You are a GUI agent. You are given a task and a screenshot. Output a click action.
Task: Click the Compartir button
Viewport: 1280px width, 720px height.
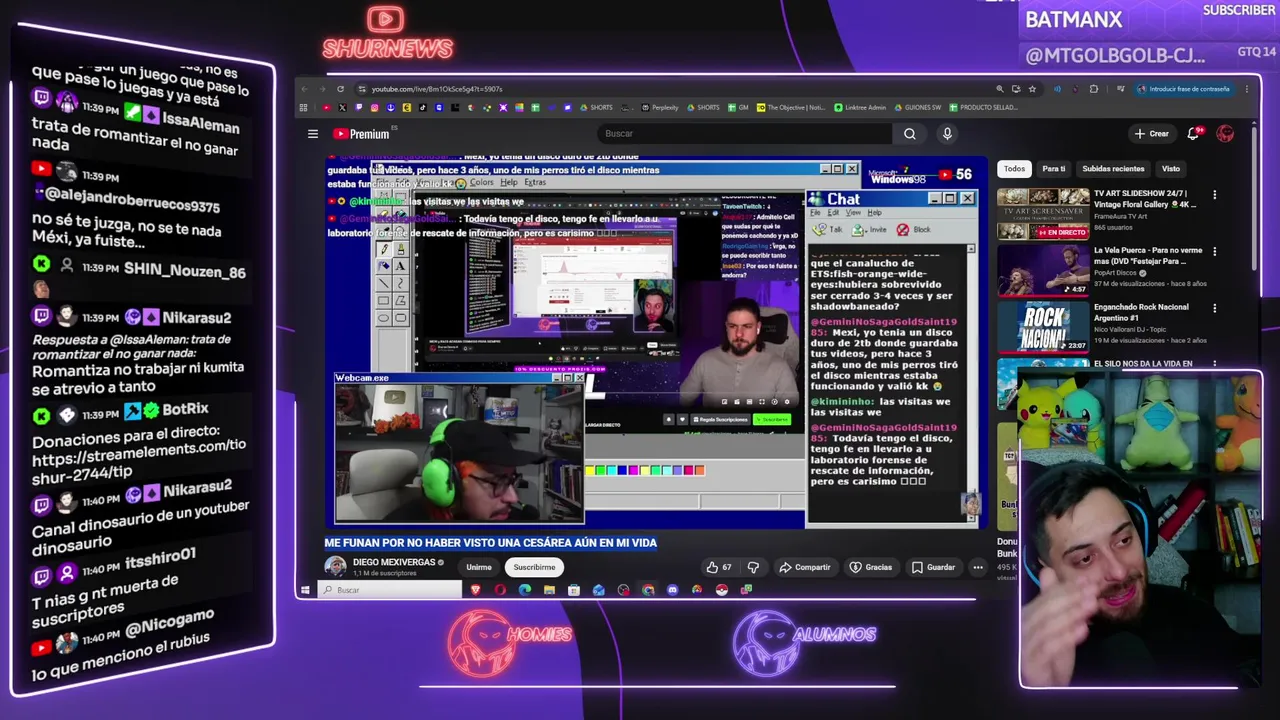805,567
